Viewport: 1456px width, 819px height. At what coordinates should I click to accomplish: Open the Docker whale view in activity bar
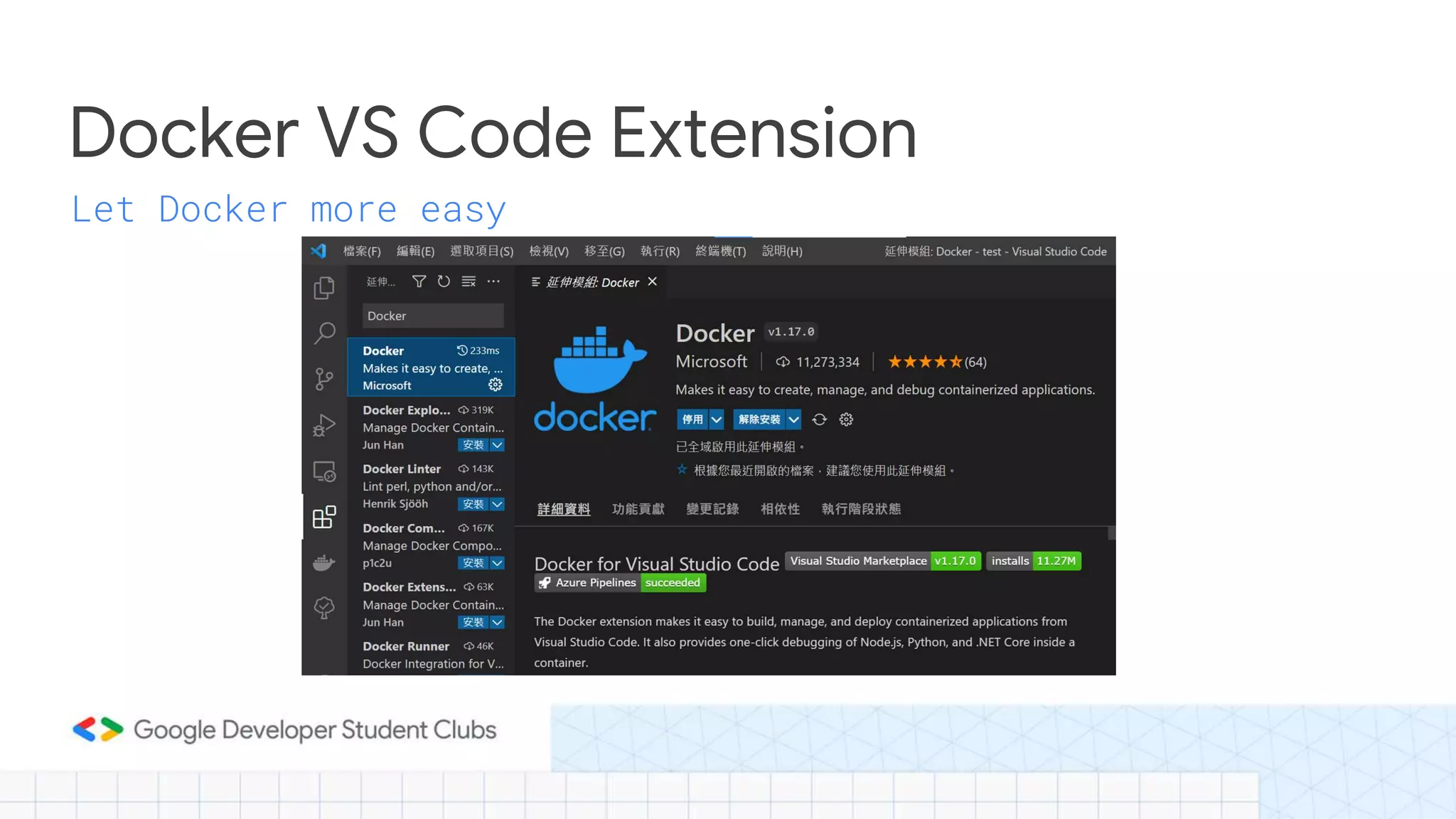(324, 563)
